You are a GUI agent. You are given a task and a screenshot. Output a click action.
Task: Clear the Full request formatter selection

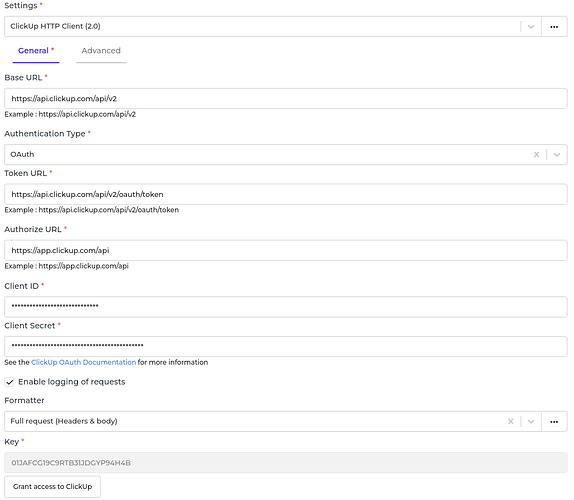(x=511, y=421)
